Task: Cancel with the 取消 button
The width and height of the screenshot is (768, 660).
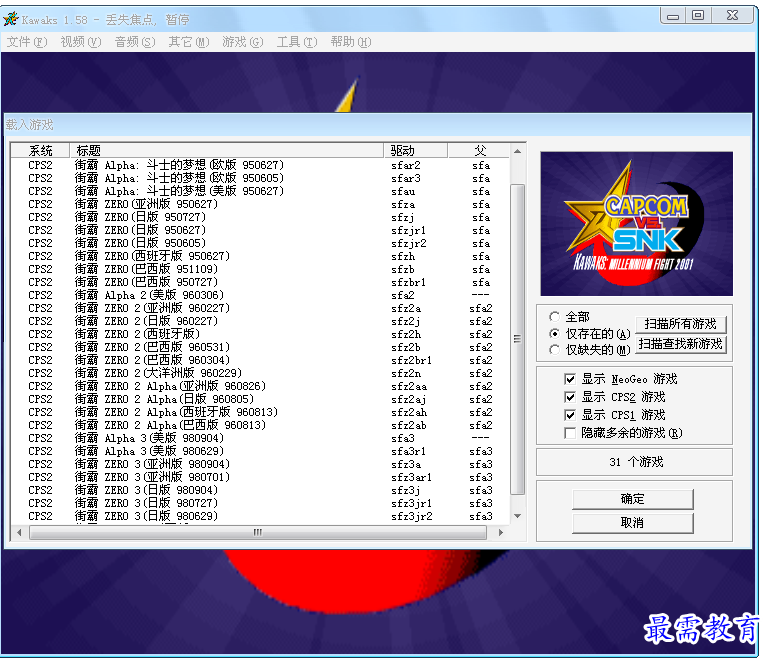Action: (632, 523)
